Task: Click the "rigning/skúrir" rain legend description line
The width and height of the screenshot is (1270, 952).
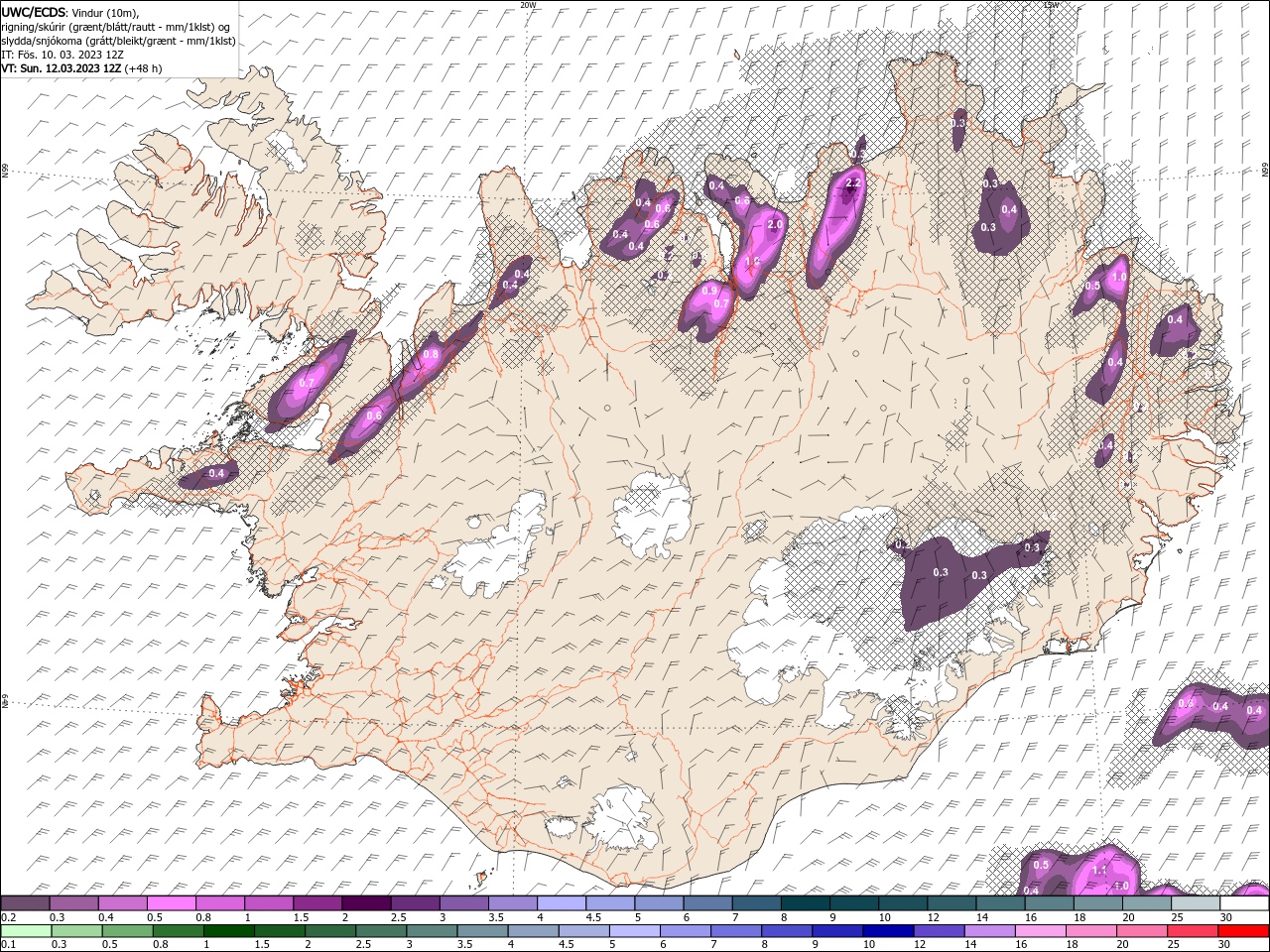Action: click(115, 27)
